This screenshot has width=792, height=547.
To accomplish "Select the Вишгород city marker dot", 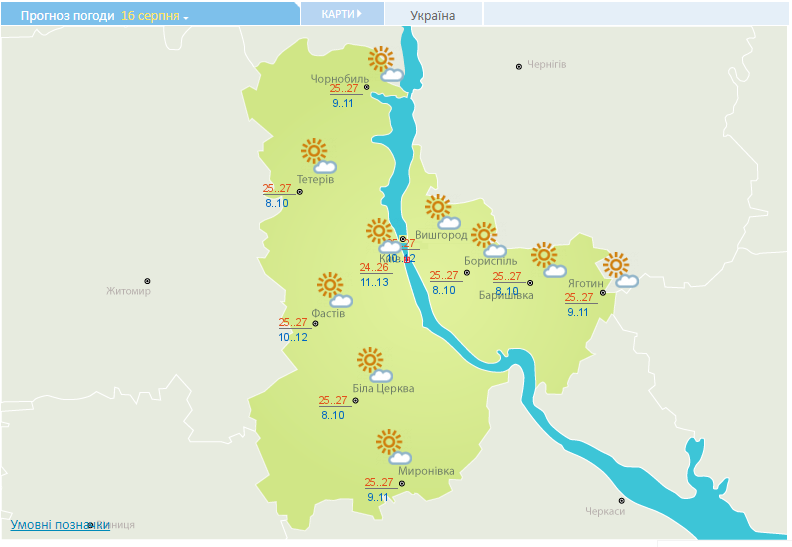I will click(x=403, y=239).
